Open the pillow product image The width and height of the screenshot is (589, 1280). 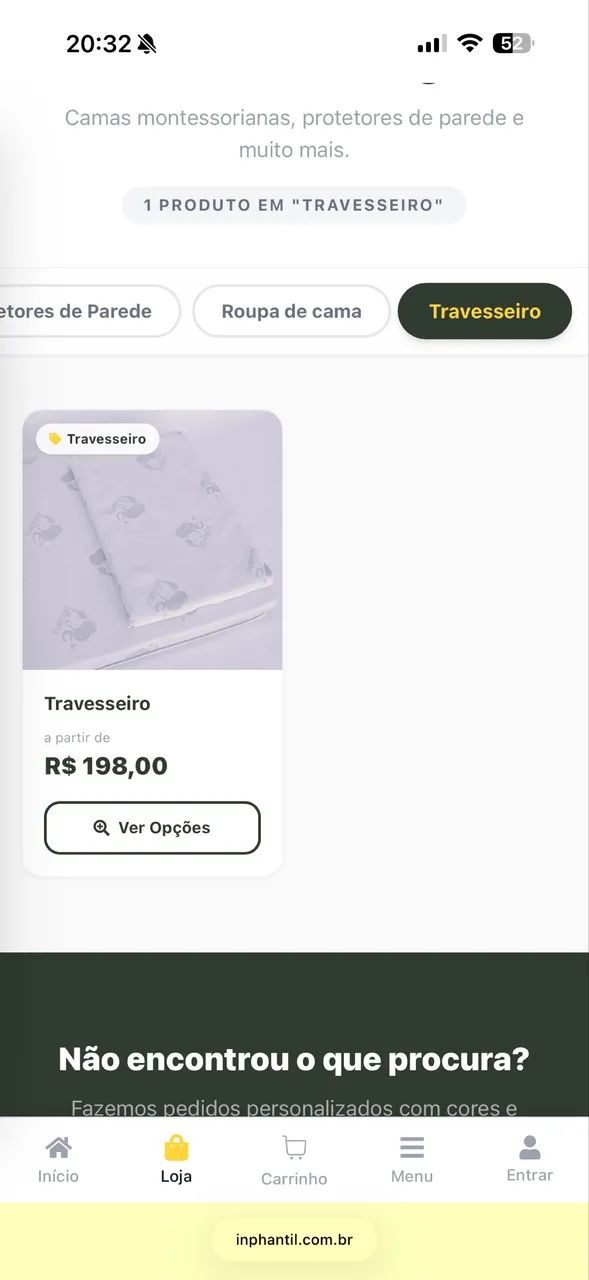coord(152,540)
